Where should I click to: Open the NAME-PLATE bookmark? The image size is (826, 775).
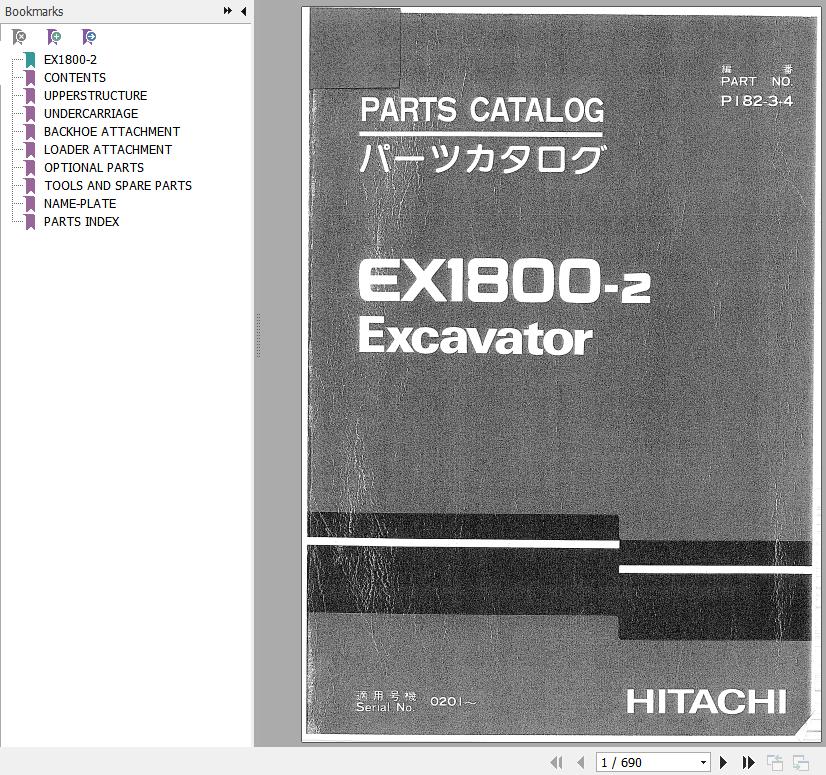(x=80, y=203)
